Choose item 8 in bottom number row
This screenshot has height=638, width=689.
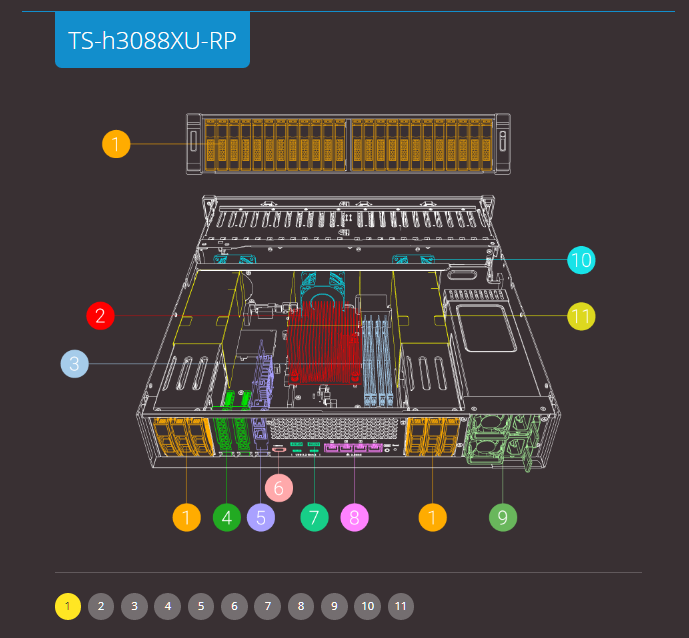[x=301, y=606]
